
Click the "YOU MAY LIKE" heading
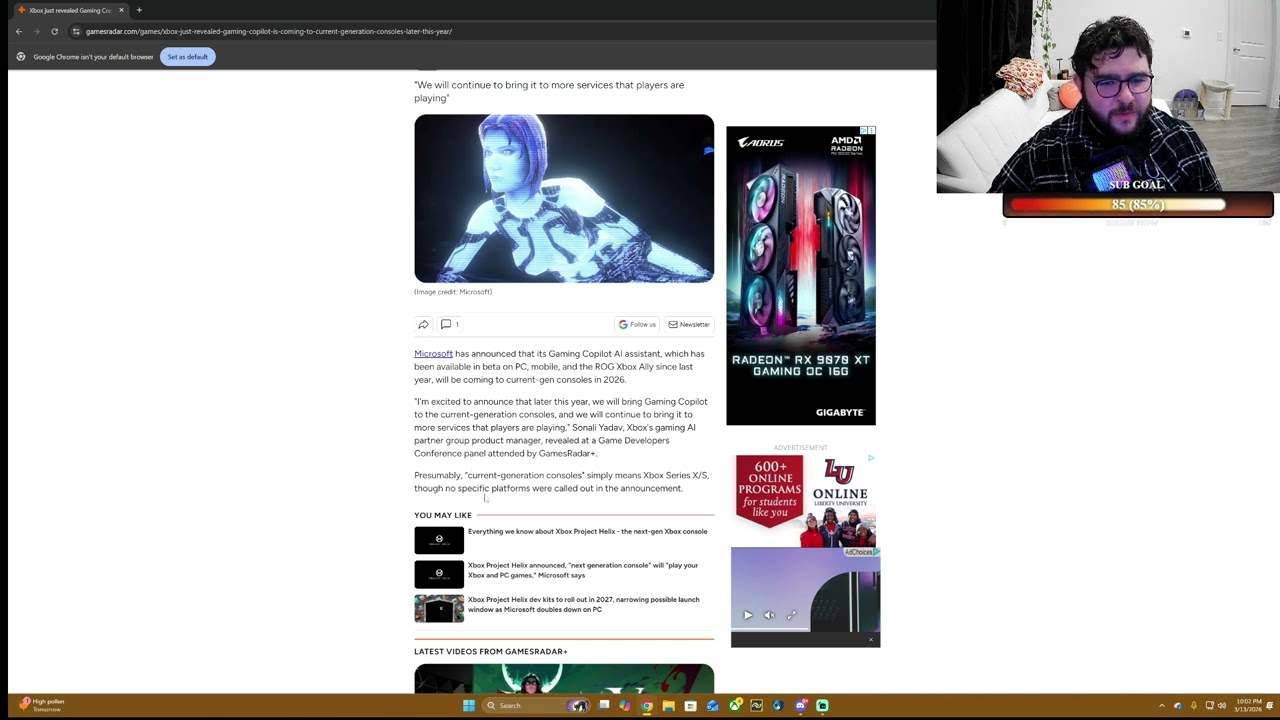(x=443, y=516)
